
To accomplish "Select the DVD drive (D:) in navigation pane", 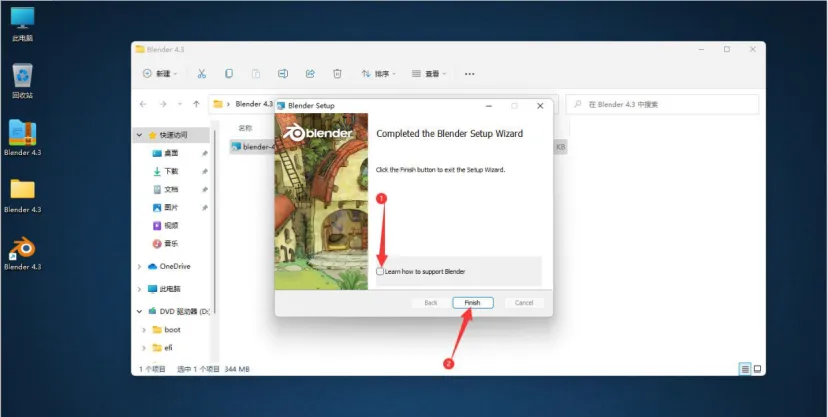I will 179,311.
